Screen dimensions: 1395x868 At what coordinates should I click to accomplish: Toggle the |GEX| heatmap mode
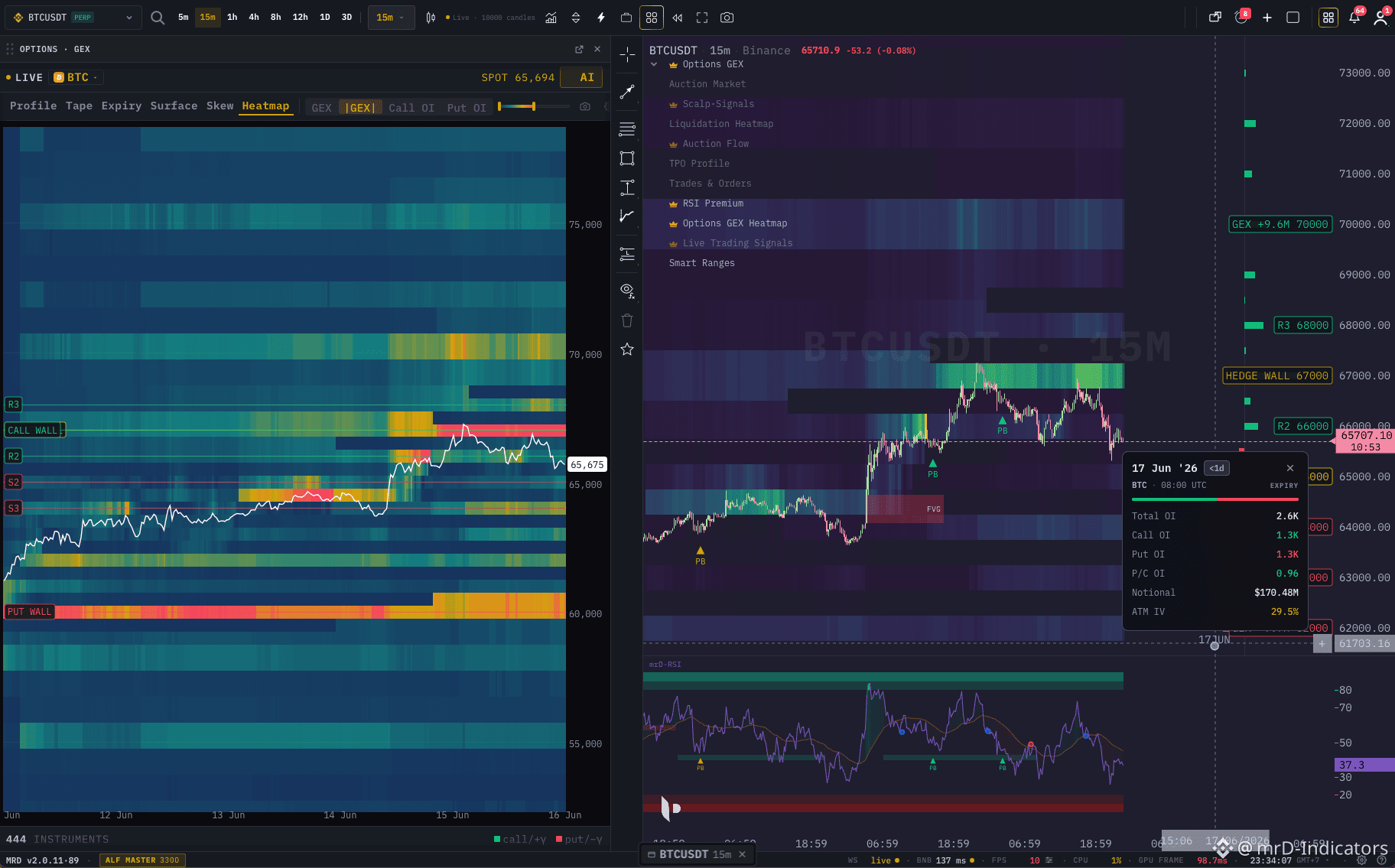coord(360,108)
